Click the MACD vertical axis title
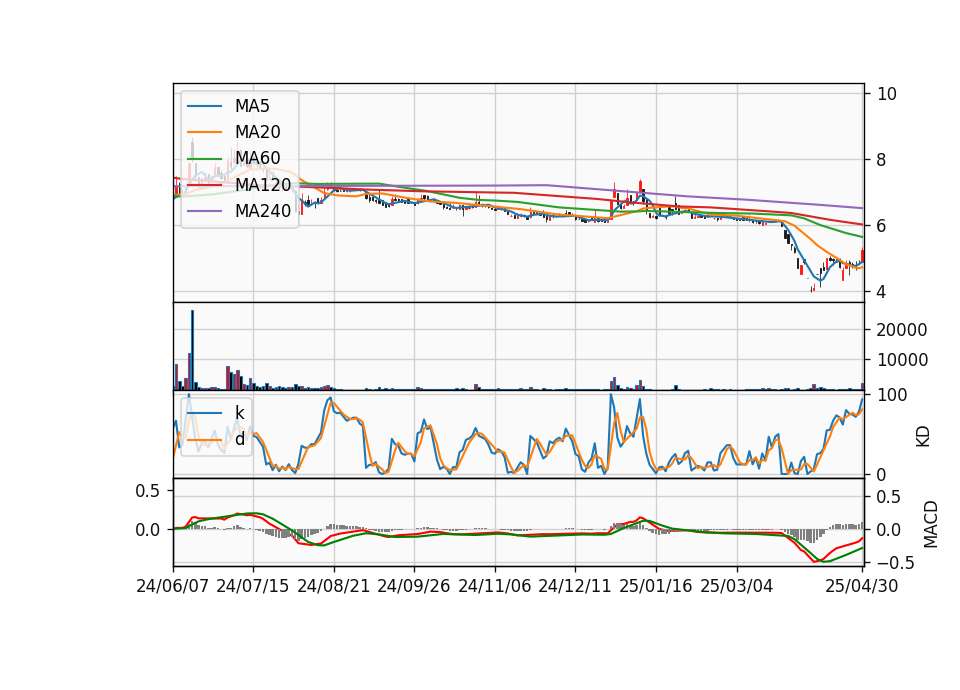Viewport: 960px width, 690px height. click(x=931, y=524)
